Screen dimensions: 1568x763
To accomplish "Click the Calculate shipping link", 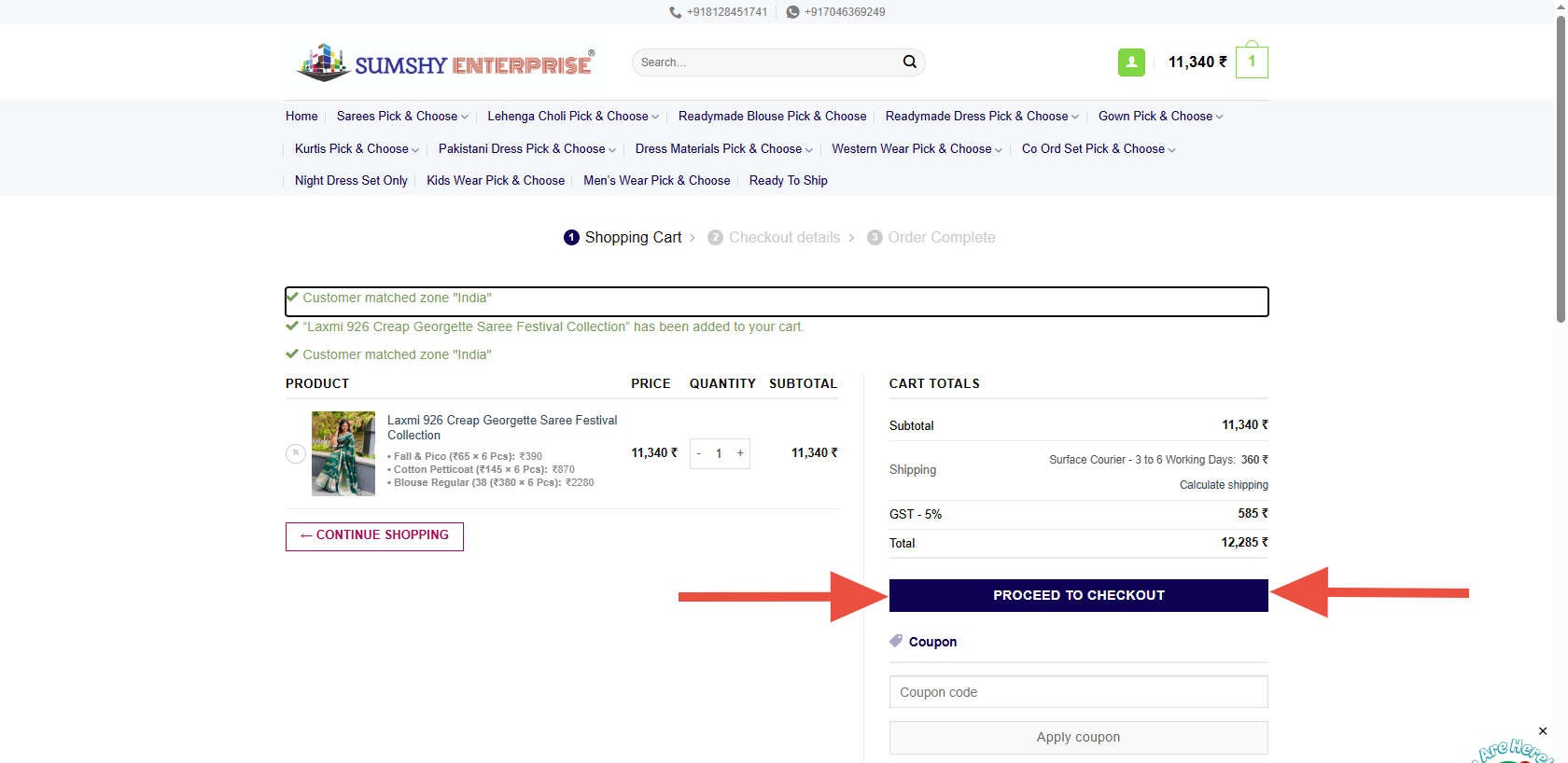I will click(1223, 485).
